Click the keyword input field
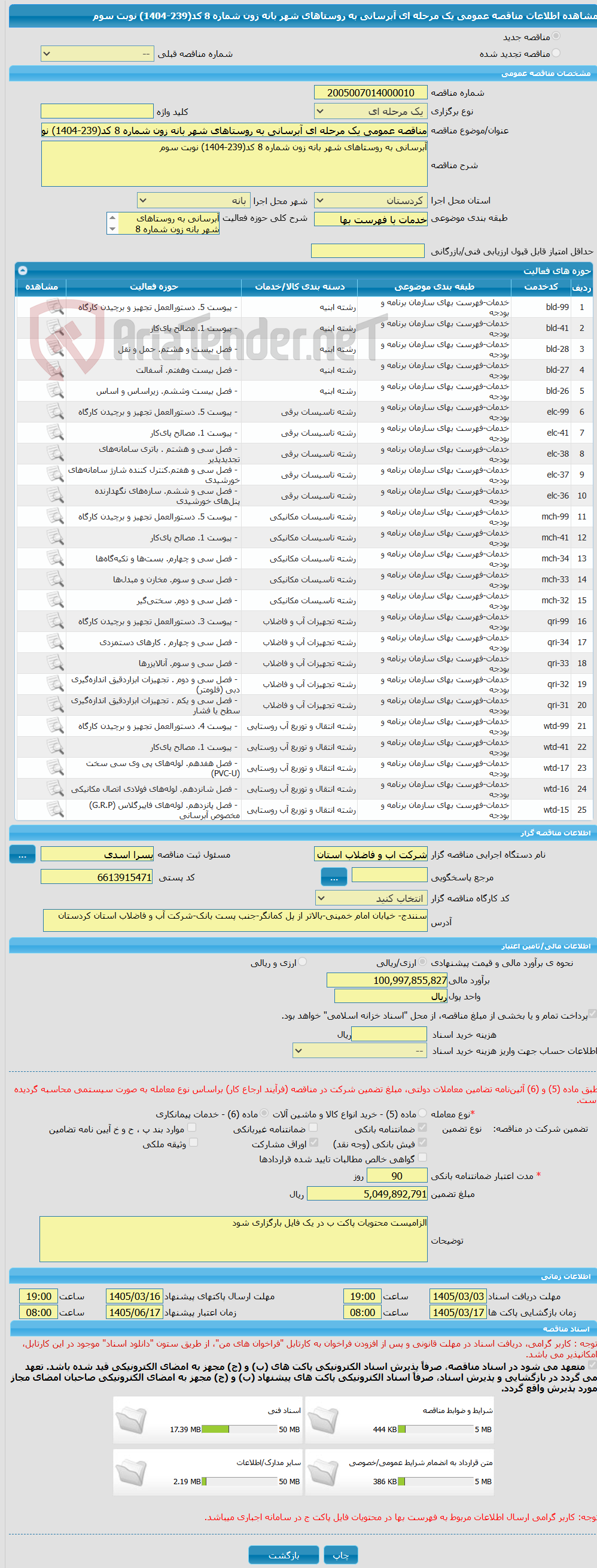 coord(98,111)
